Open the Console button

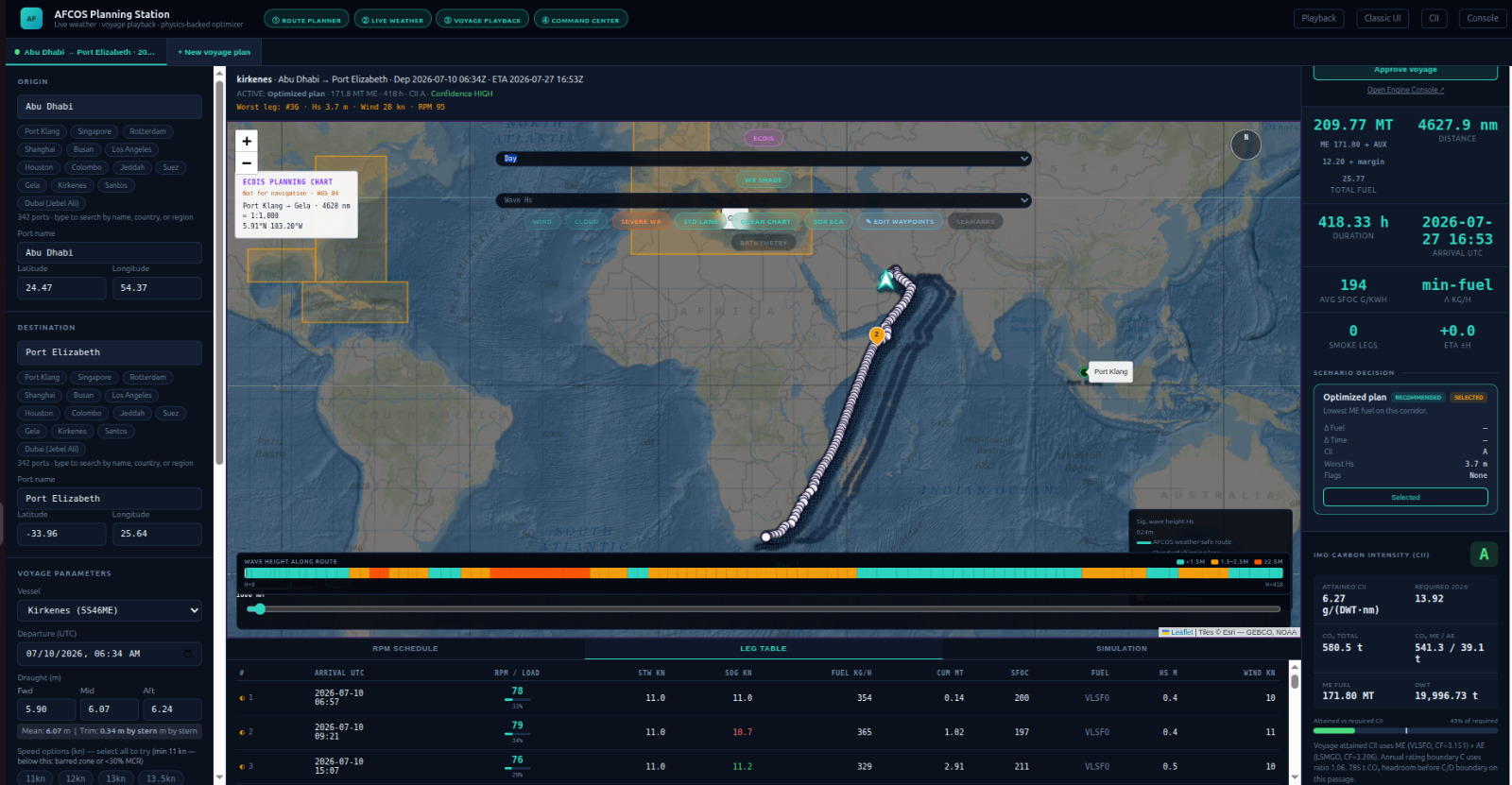coord(1482,18)
